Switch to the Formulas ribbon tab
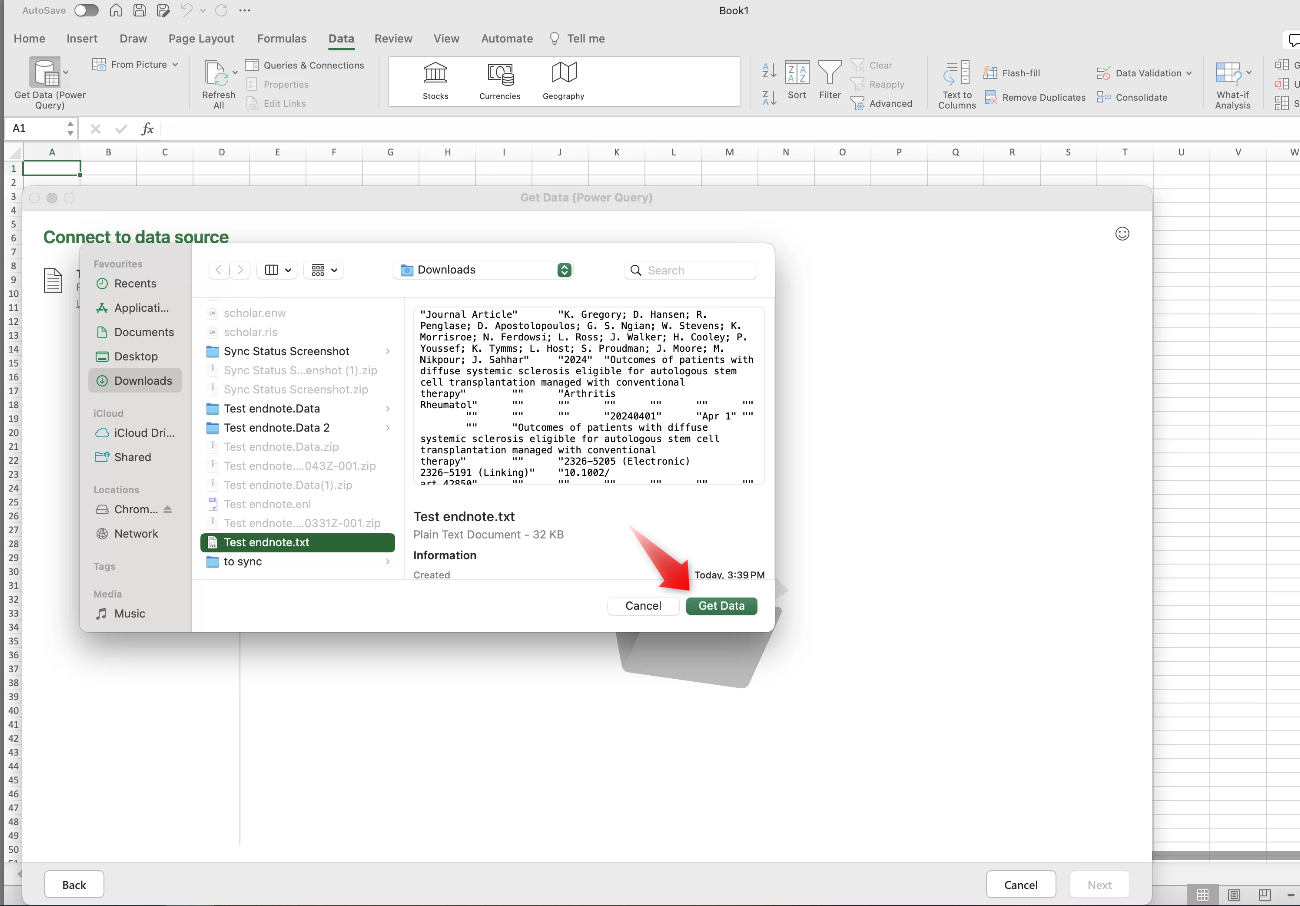Image resolution: width=1300 pixels, height=906 pixels. click(x=282, y=39)
